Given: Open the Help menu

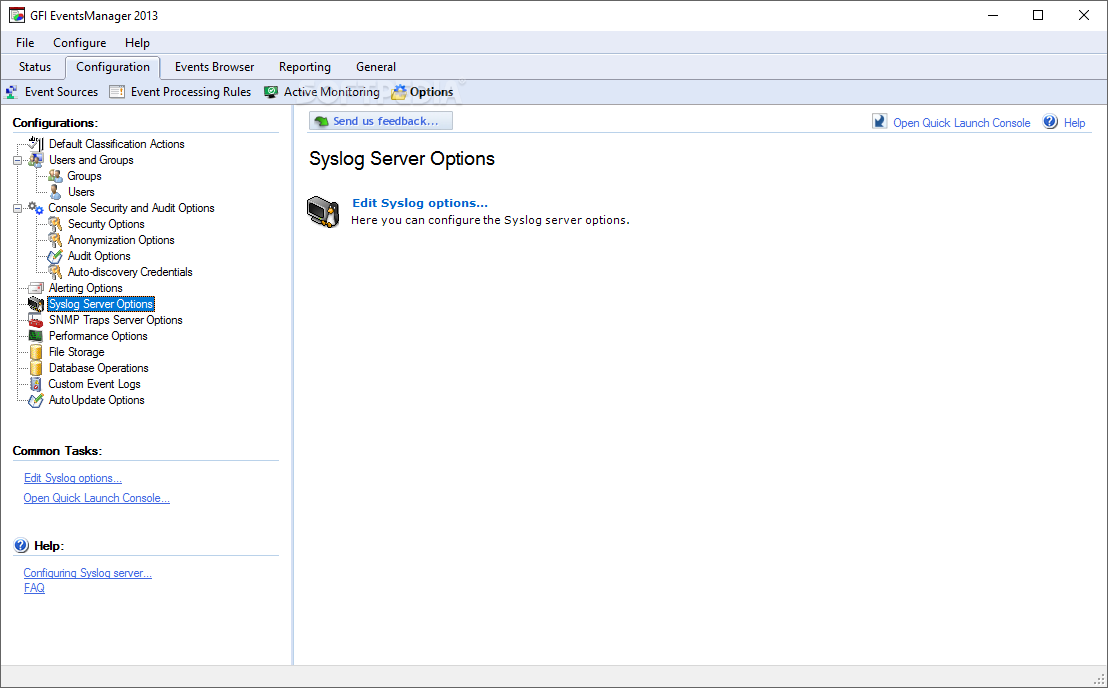Looking at the screenshot, I should (137, 43).
